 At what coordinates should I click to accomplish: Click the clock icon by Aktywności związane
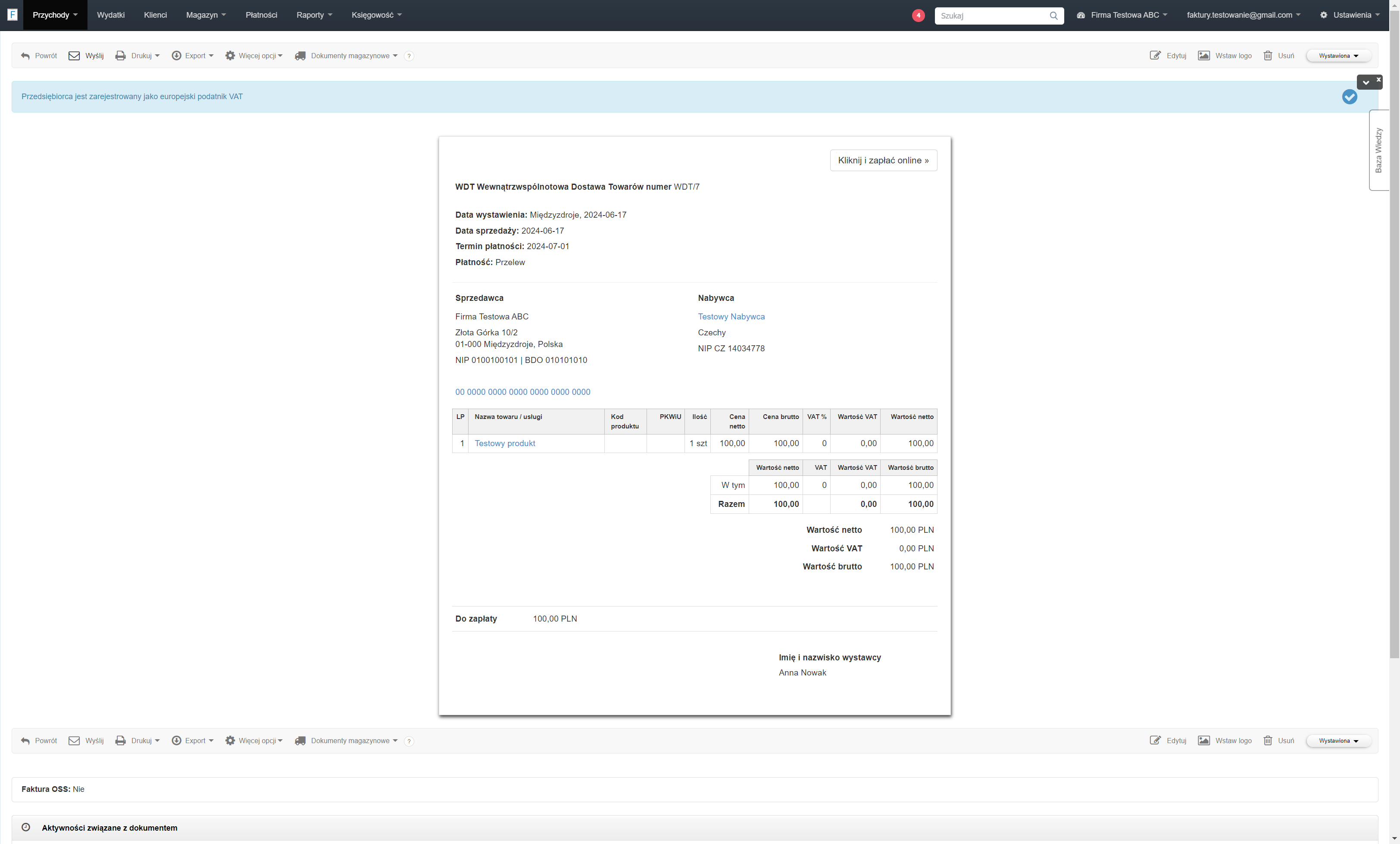(25, 827)
